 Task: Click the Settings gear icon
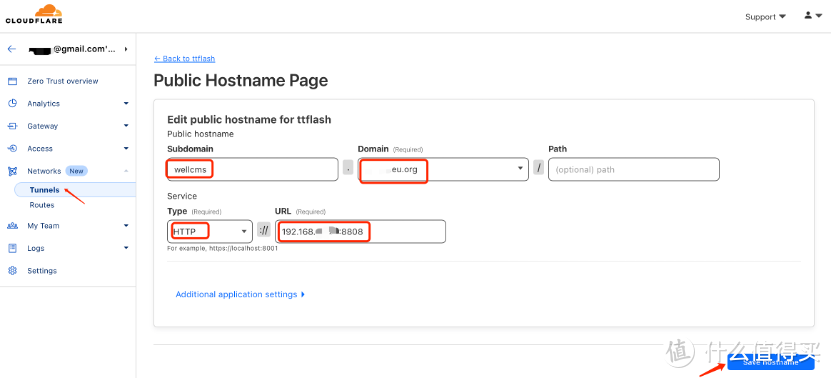(13, 271)
